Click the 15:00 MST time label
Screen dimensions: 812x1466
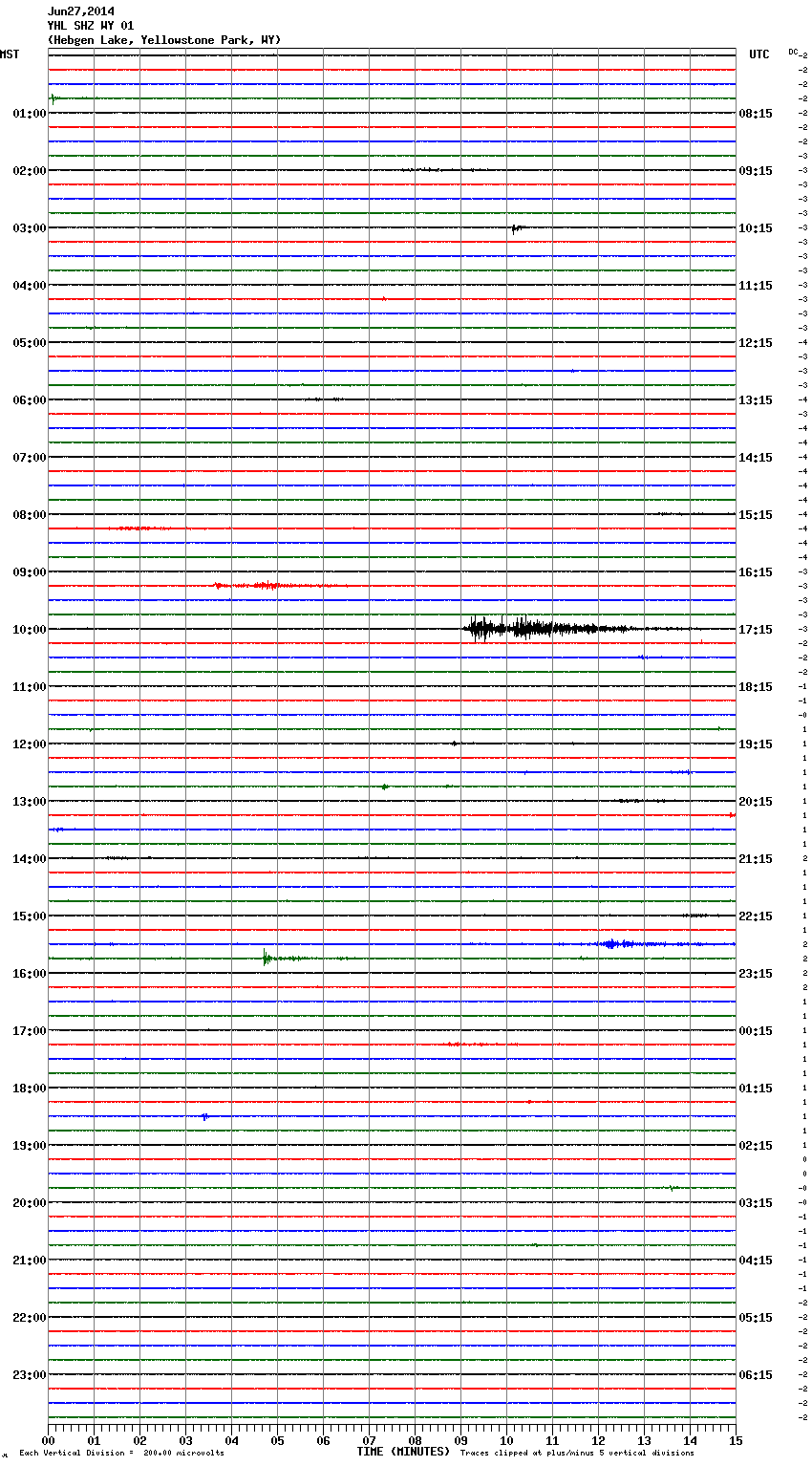click(x=30, y=916)
